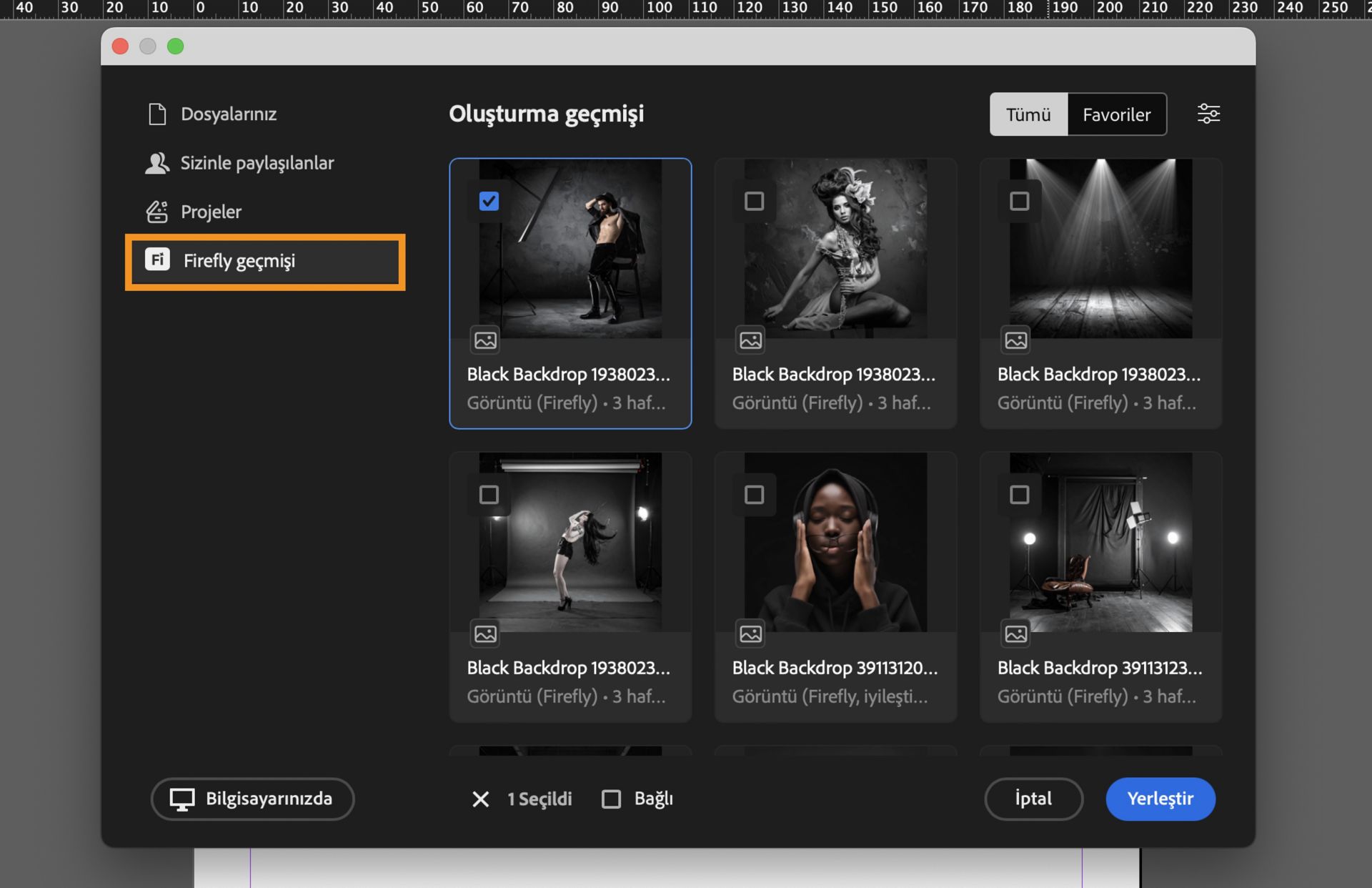Screen dimensions: 1372x888
Task: Click the İptal button
Action: (1033, 799)
